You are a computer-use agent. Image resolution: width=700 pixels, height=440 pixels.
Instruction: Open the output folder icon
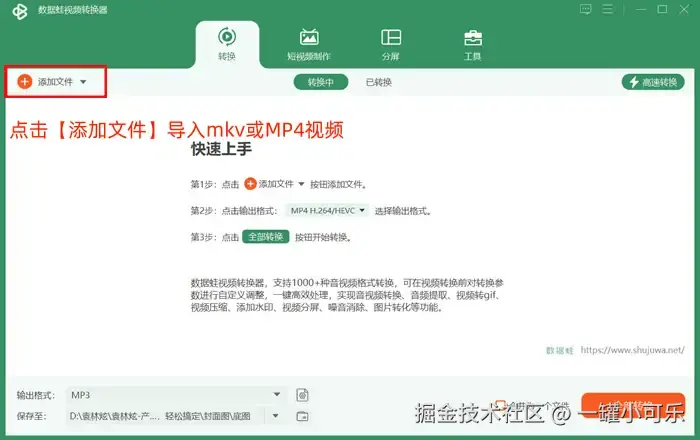(x=302, y=416)
